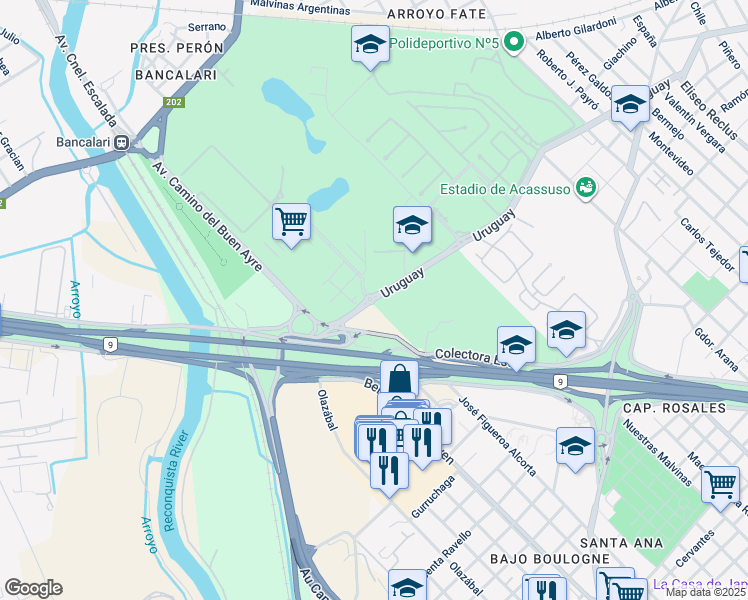Screen dimensions: 748x600
Task: Open the shopping bag marker near Colectora
Action: pyautogui.click(x=400, y=379)
